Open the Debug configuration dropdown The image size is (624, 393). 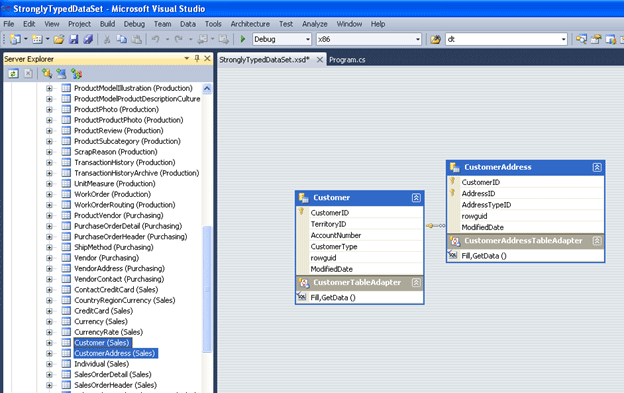[282, 39]
